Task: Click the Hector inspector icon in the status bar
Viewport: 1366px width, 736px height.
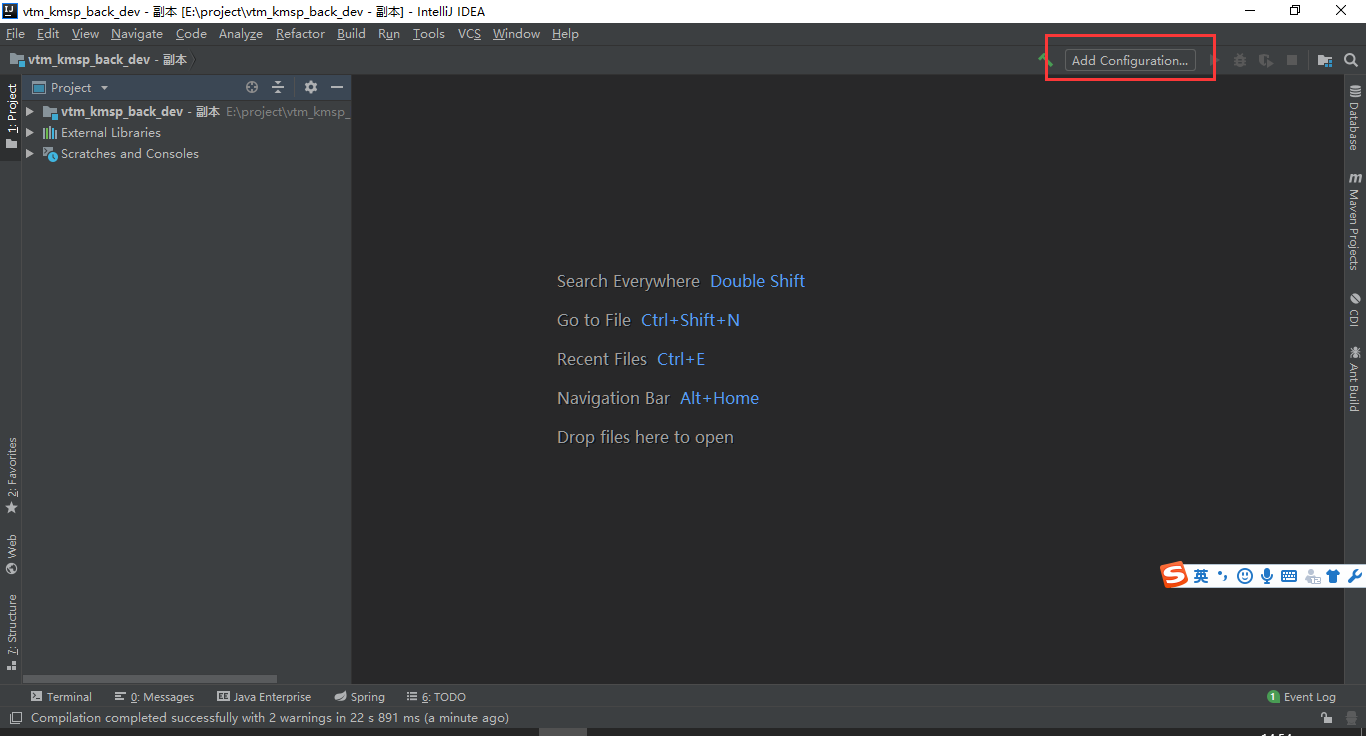Action: (1350, 718)
